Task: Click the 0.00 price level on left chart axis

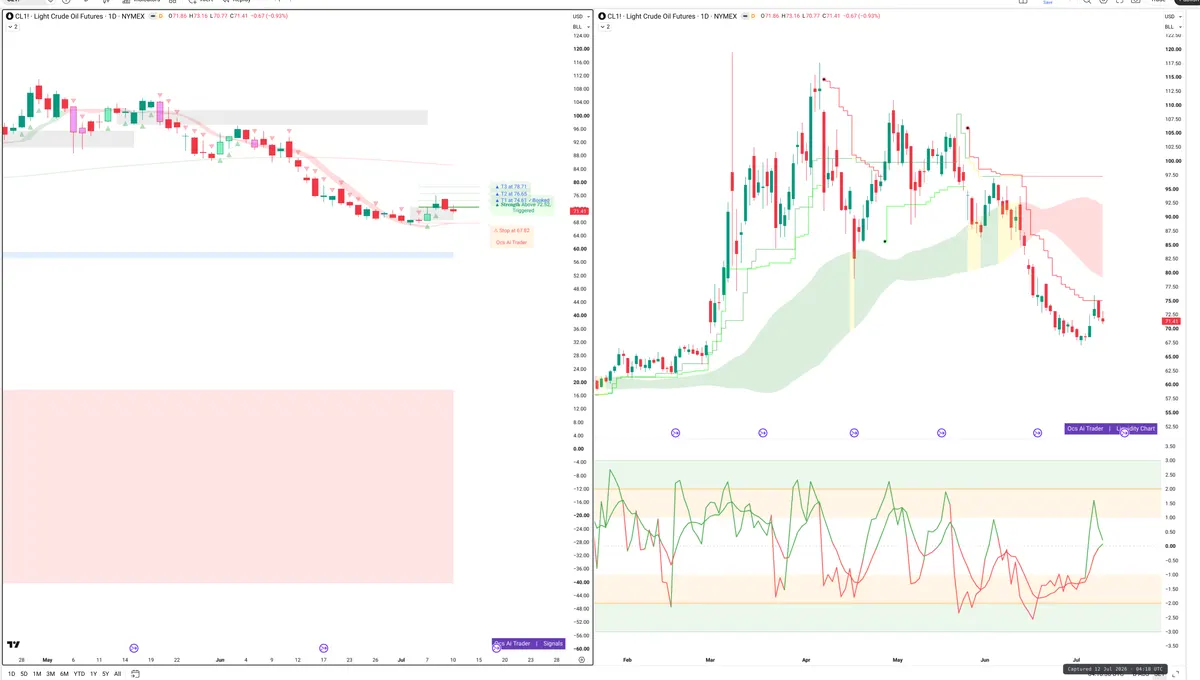Action: click(x=579, y=449)
